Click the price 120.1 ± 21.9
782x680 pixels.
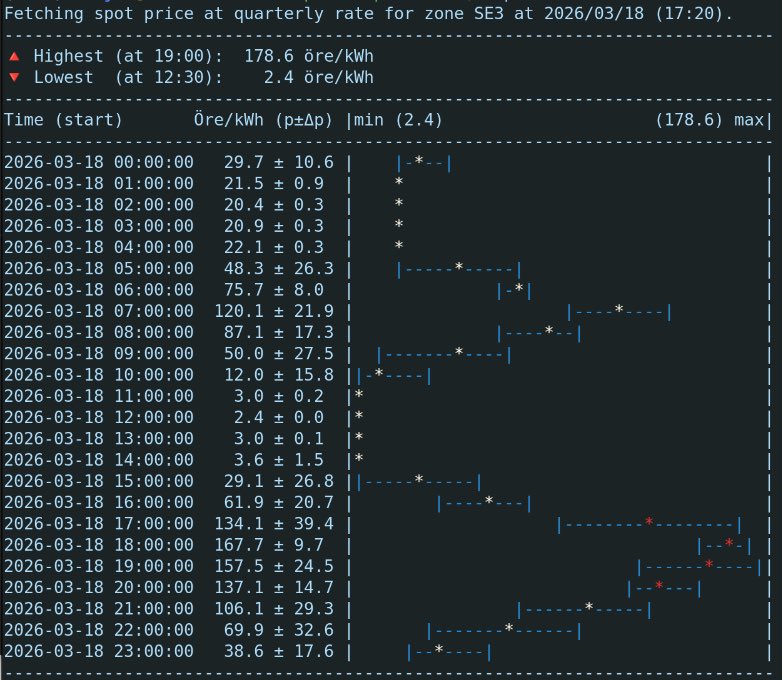click(x=274, y=311)
